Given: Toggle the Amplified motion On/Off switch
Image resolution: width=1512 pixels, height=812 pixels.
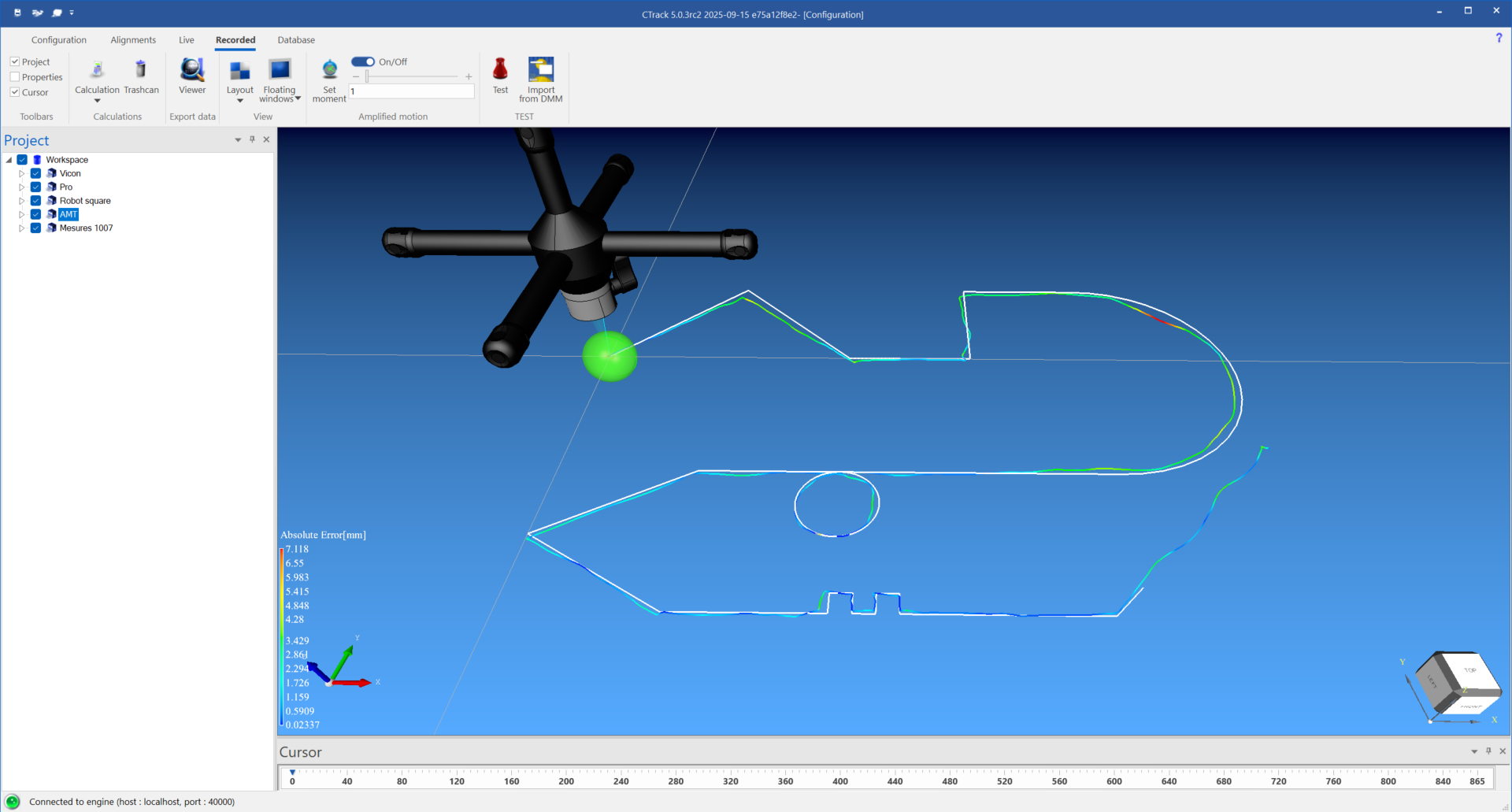Looking at the screenshot, I should tap(363, 61).
